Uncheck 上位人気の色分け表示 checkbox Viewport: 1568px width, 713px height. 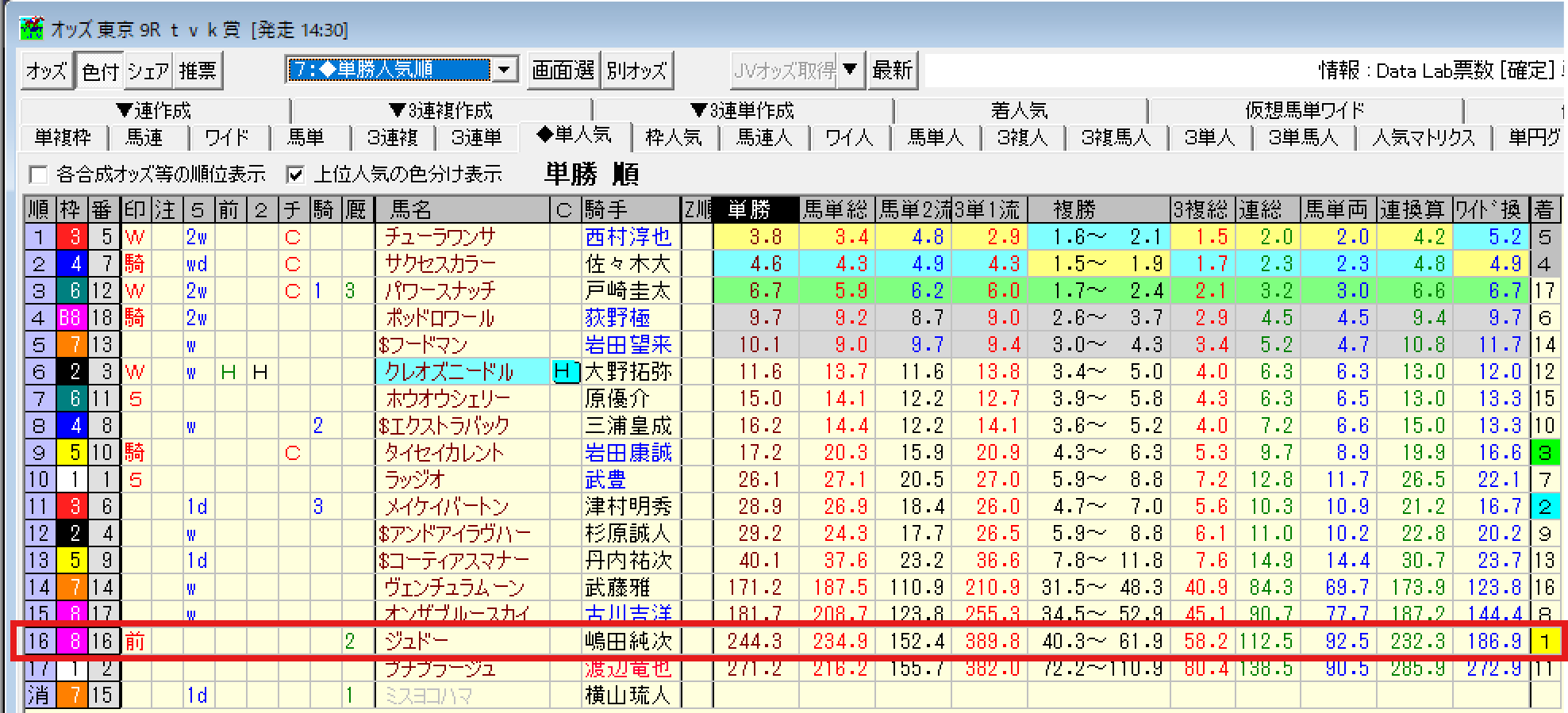click(x=295, y=174)
